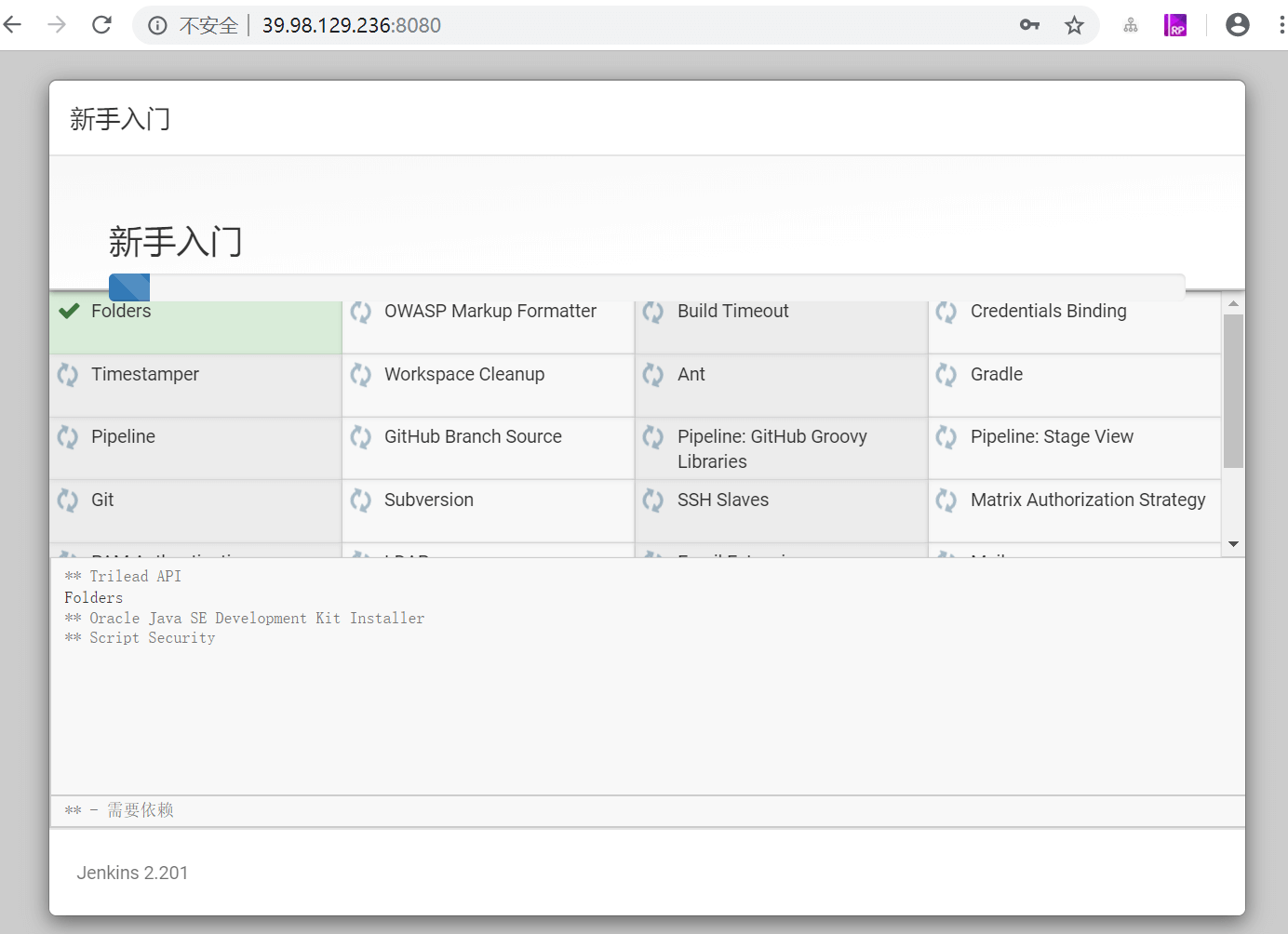This screenshot has height=934, width=1288.
Task: Select the Subversion plugin text
Action: 429,500
